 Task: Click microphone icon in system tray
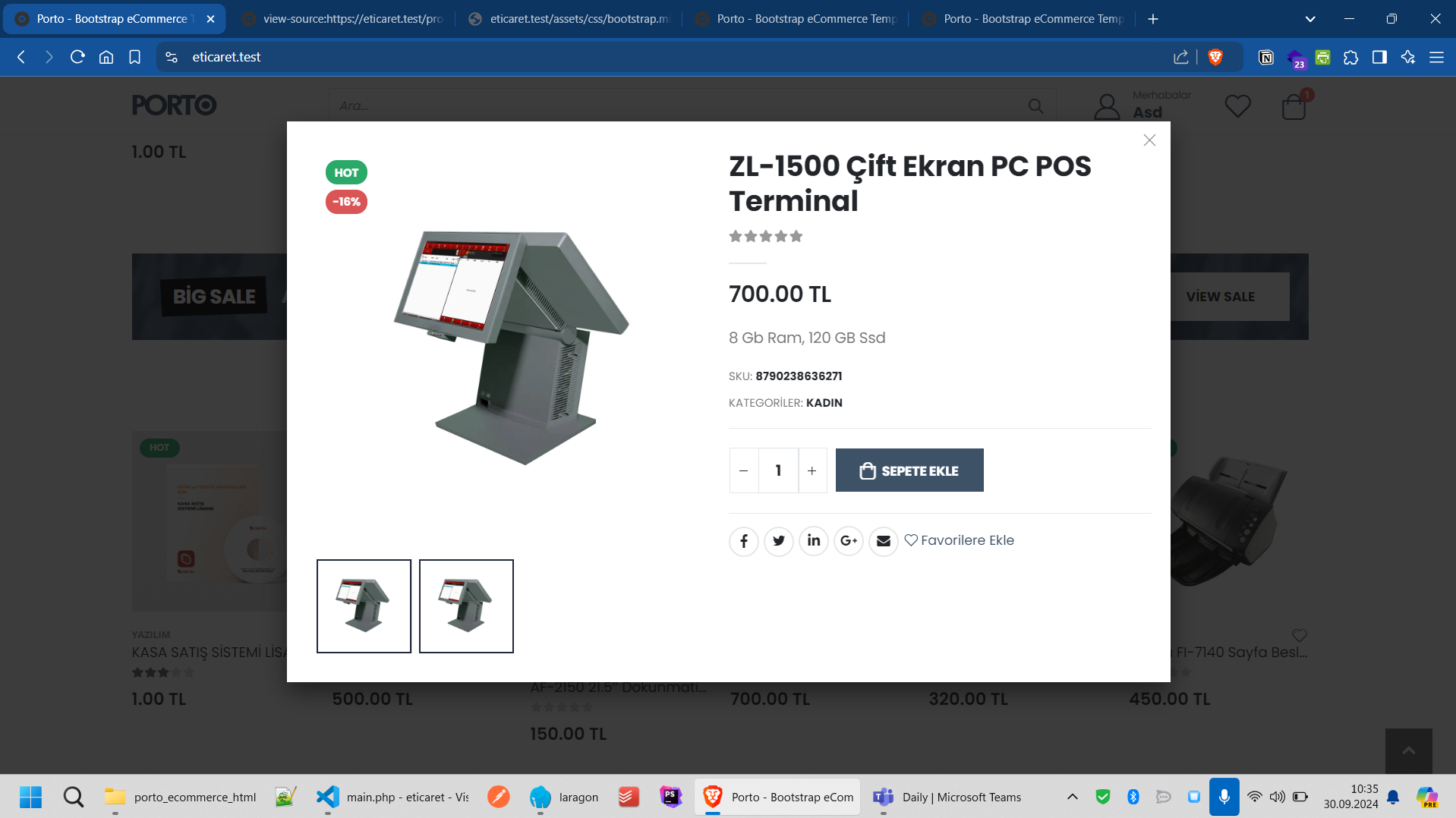point(1224,797)
